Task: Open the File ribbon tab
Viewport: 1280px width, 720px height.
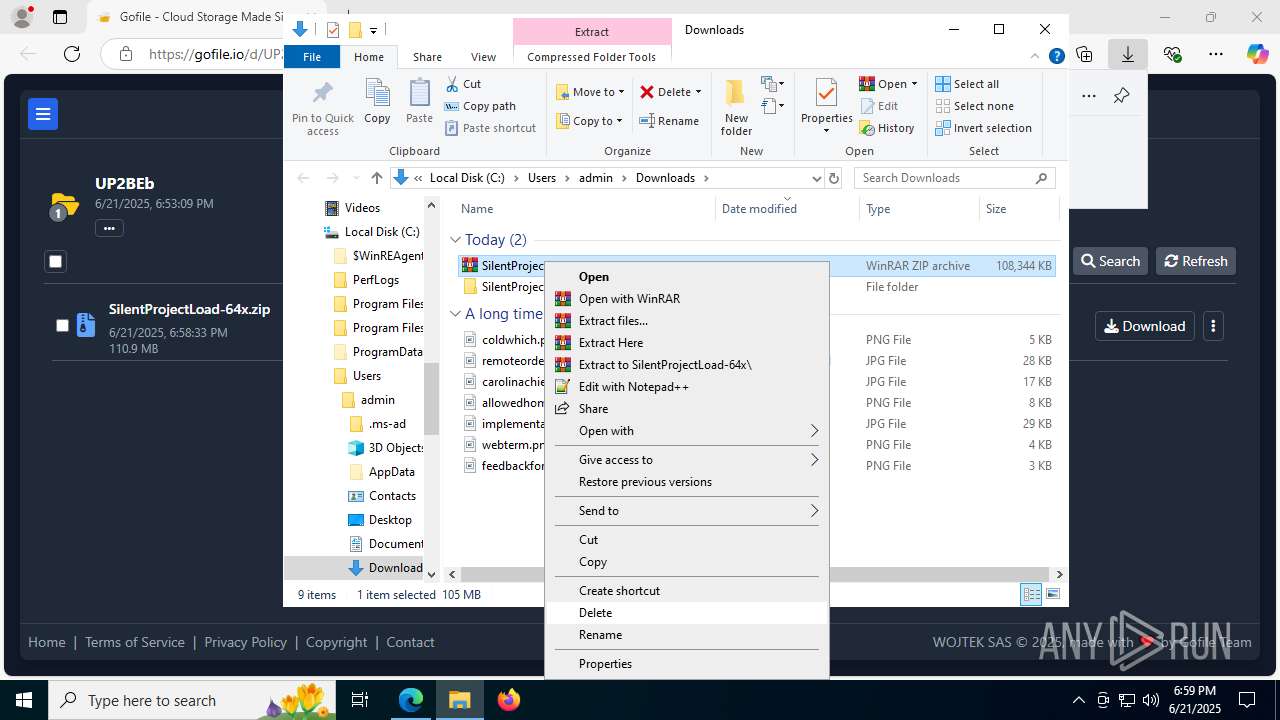Action: click(312, 57)
